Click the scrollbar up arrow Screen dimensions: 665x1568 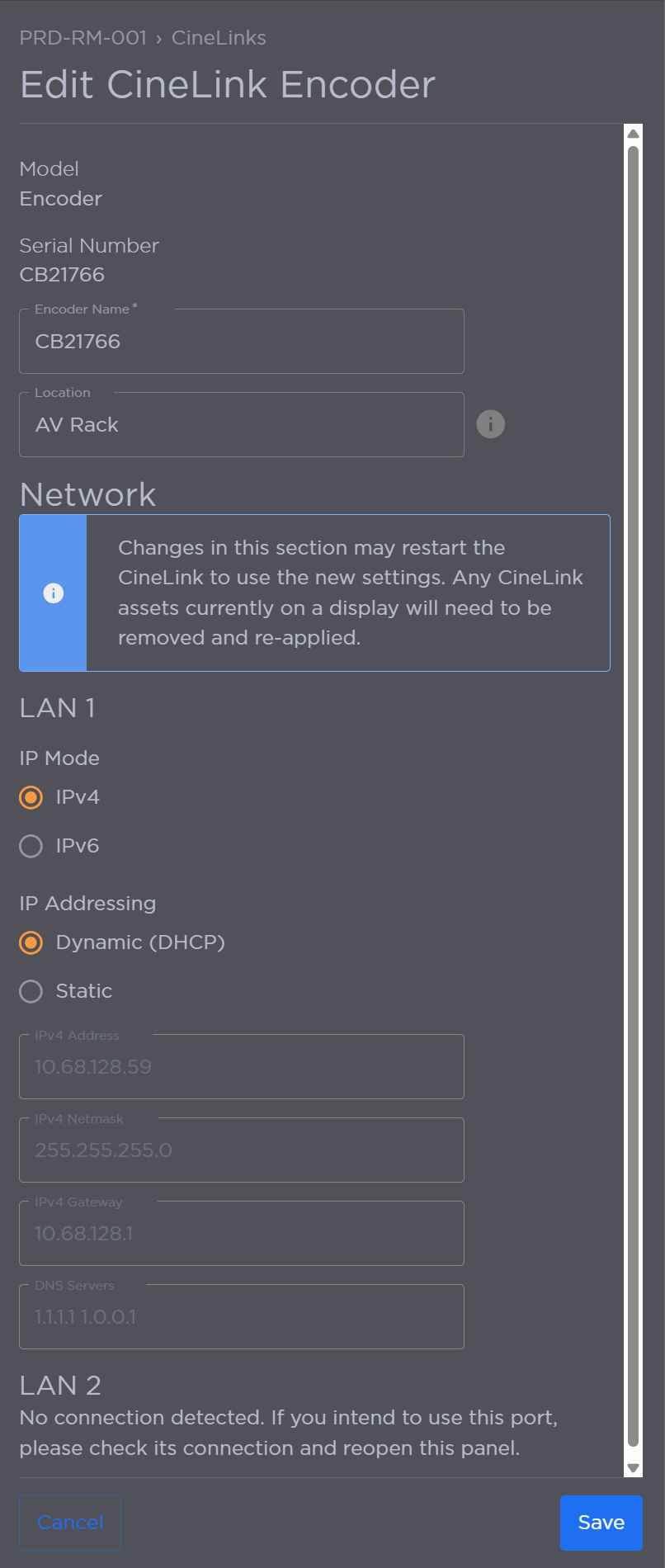pos(632,132)
